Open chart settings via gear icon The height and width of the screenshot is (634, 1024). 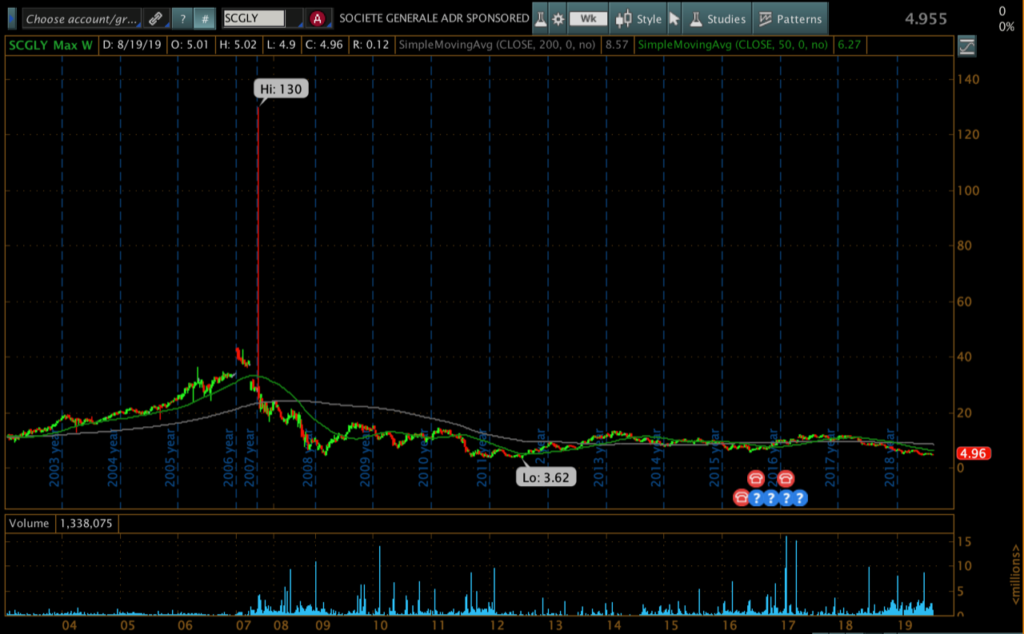558,19
